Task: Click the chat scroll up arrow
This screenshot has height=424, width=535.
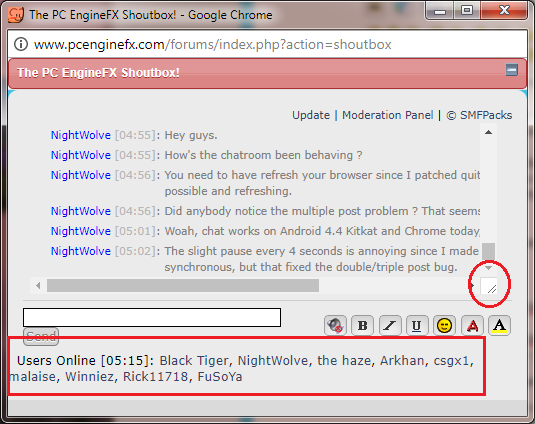Action: coord(488,132)
